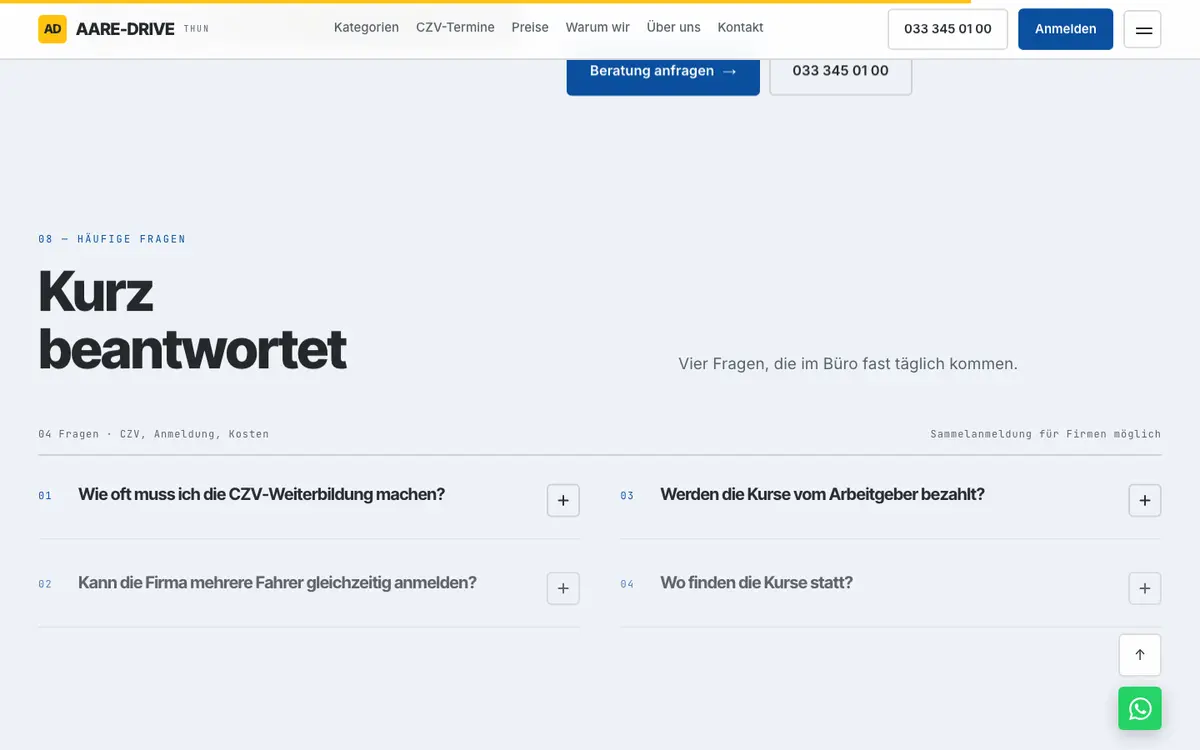1200x750 pixels.
Task: Expand the CZV-Weiterbildung question with plus icon
Action: [563, 500]
